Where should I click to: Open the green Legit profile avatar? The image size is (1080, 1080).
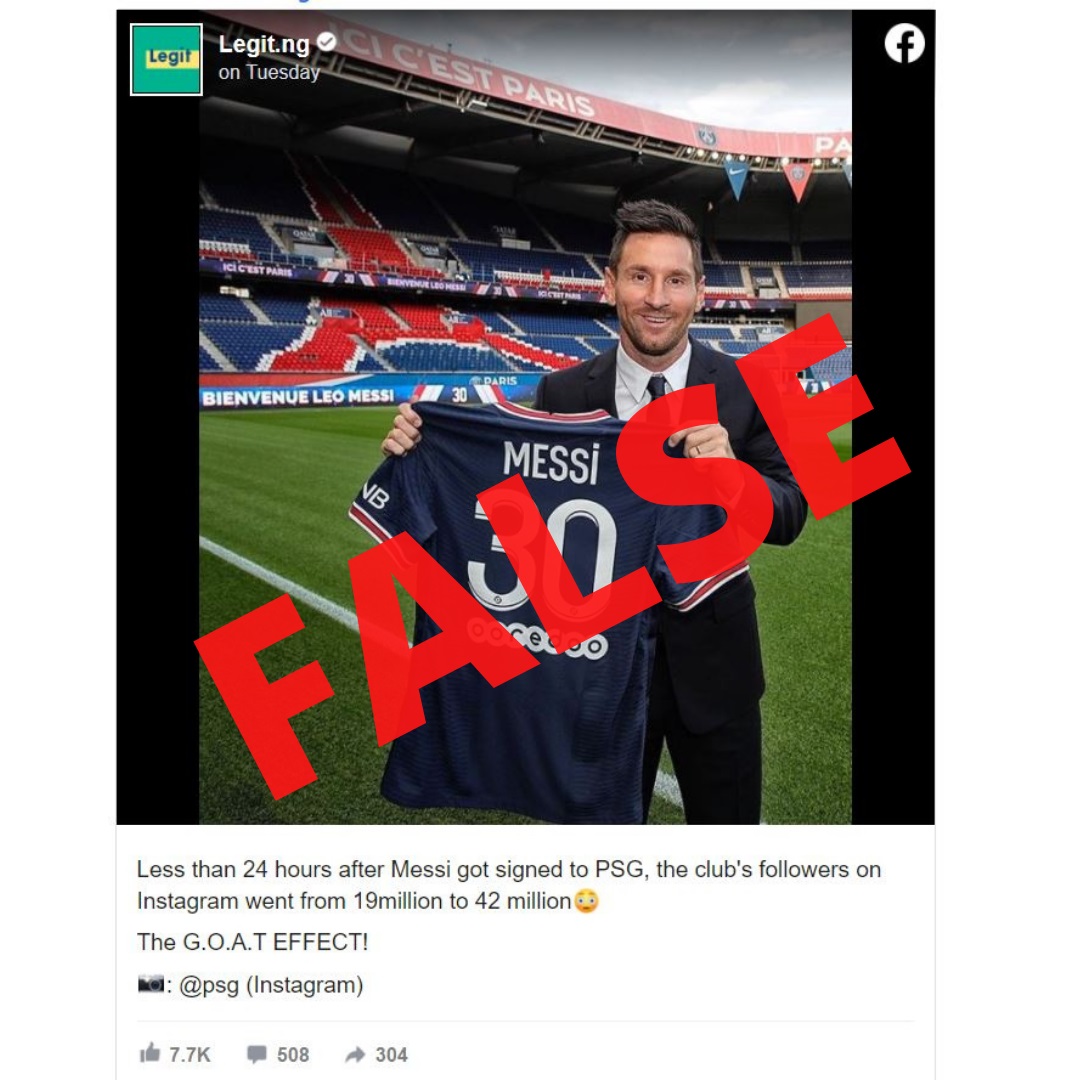coord(166,59)
